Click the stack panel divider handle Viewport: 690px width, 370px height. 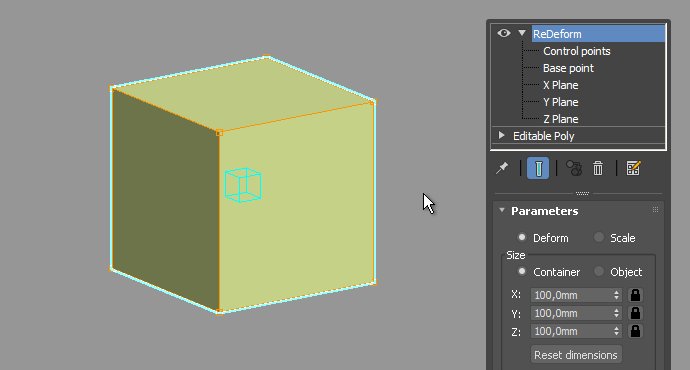[x=582, y=193]
